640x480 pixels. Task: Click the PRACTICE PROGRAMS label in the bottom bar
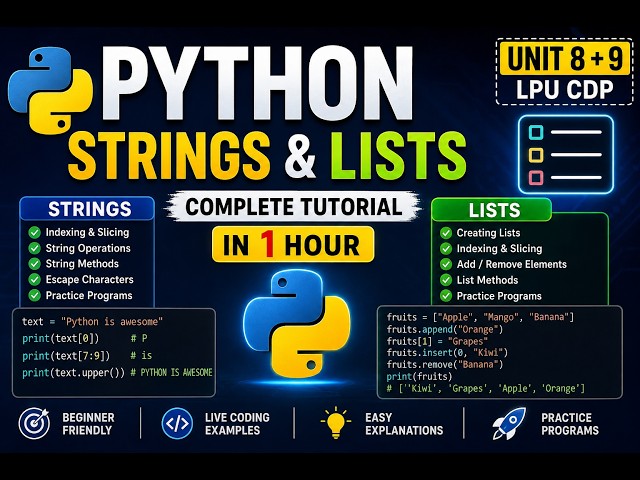[x=570, y=424]
